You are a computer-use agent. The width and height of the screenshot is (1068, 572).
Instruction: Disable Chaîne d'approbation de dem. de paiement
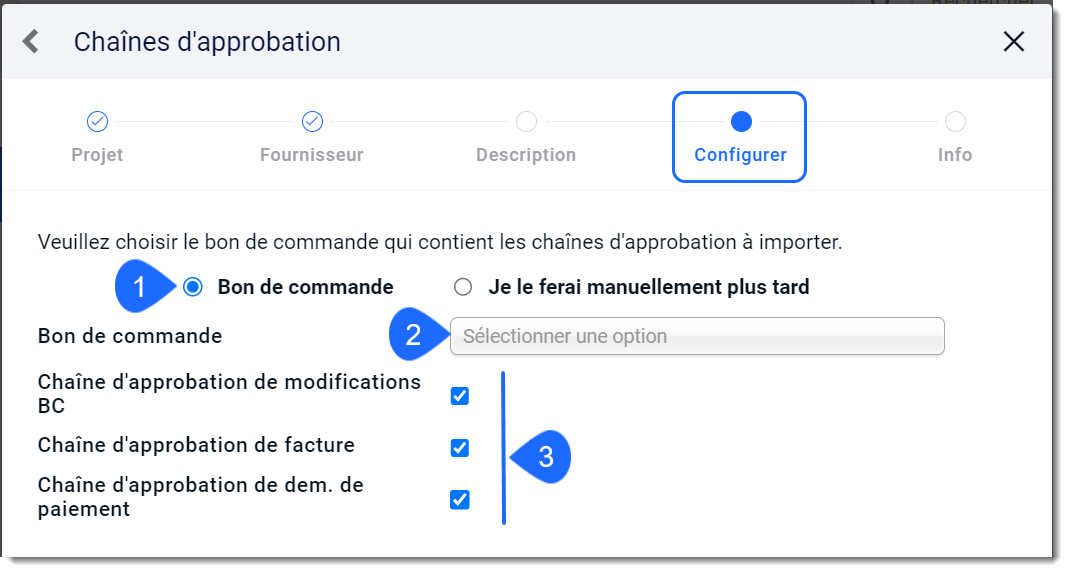[460, 499]
